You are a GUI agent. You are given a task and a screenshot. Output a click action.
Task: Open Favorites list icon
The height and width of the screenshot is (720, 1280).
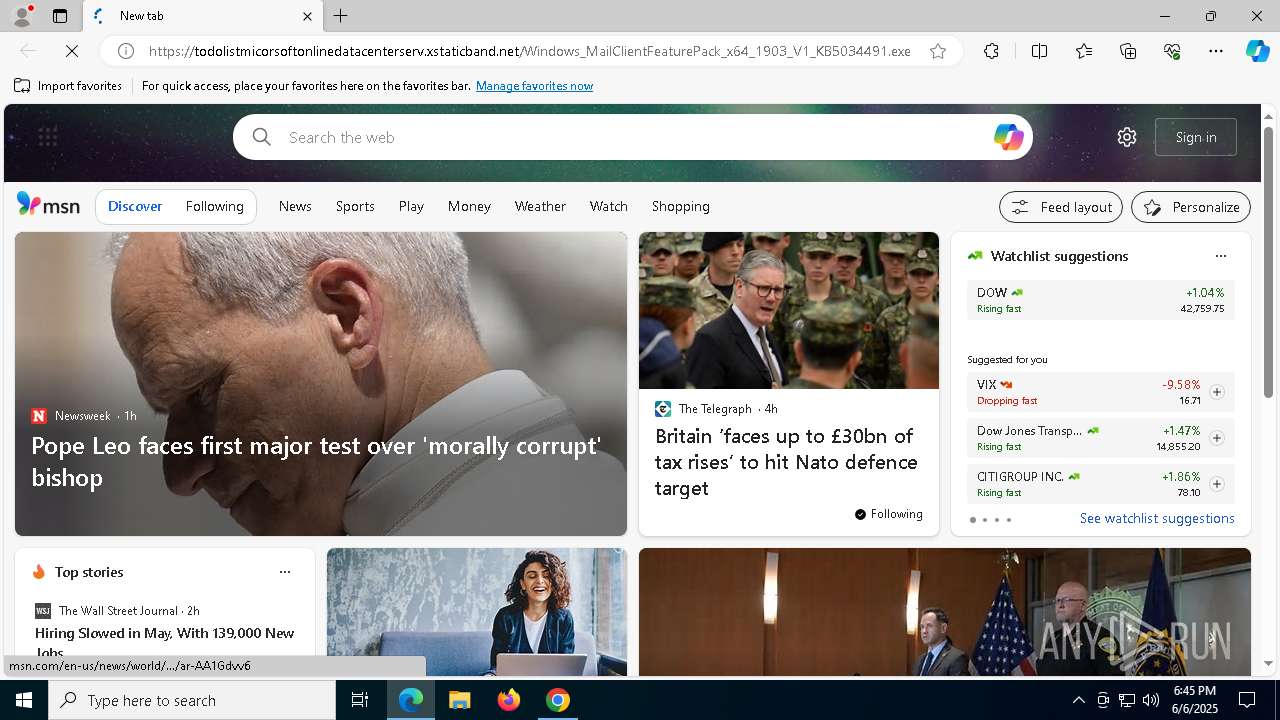click(x=1084, y=51)
